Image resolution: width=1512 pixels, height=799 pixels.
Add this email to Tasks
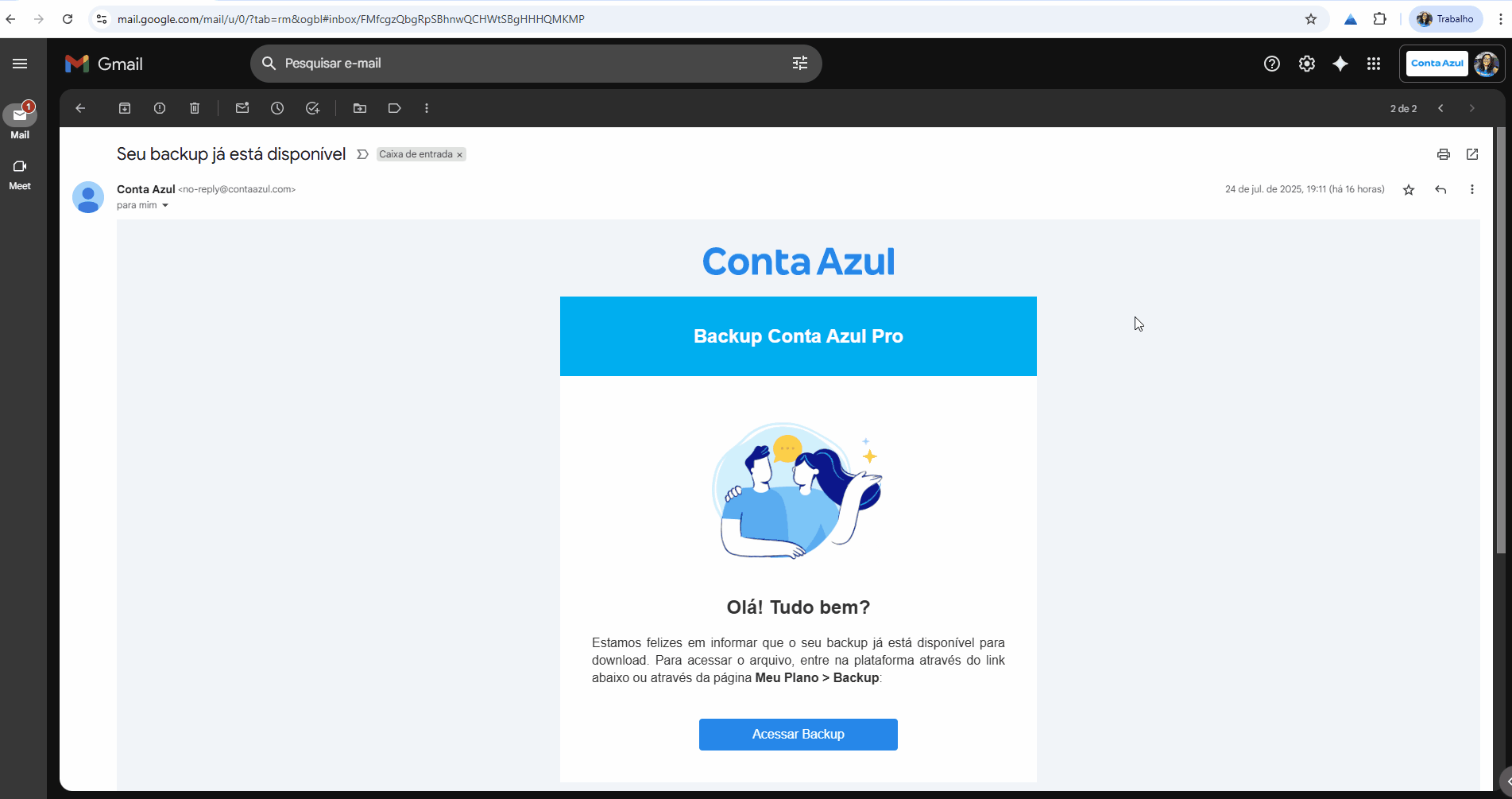(x=312, y=108)
